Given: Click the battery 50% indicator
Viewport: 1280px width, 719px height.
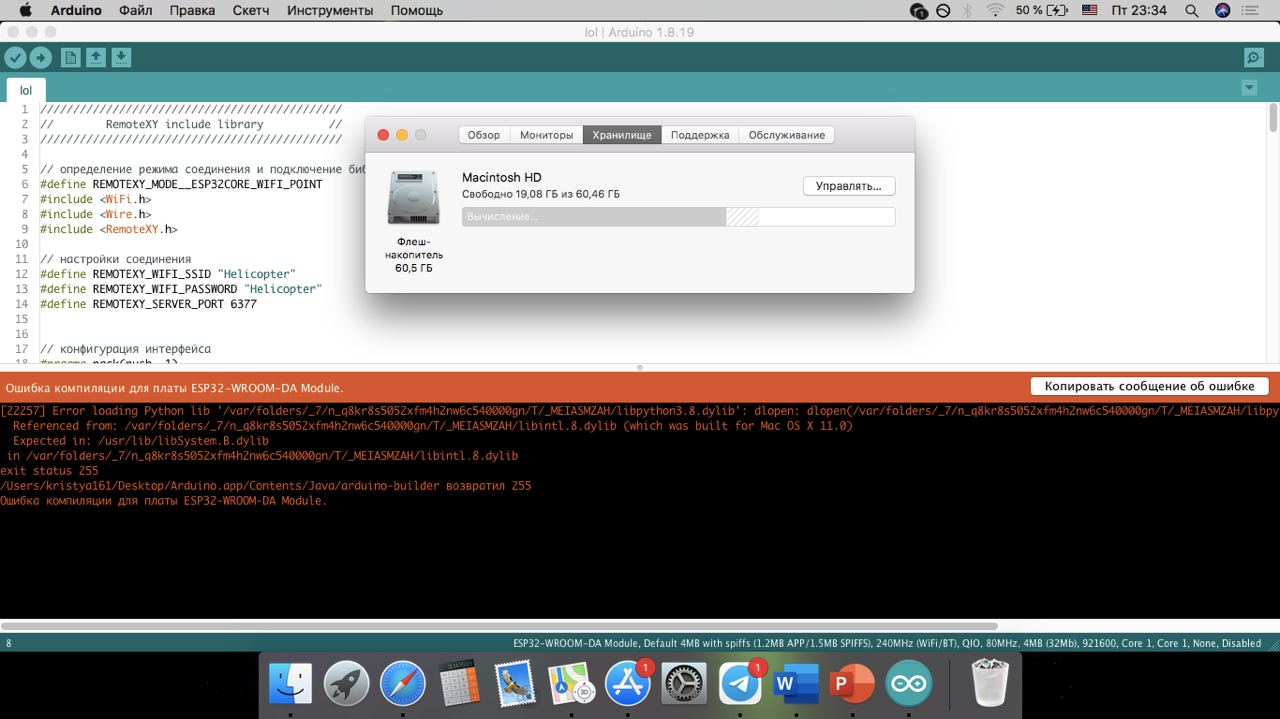Looking at the screenshot, I should tap(1042, 10).
